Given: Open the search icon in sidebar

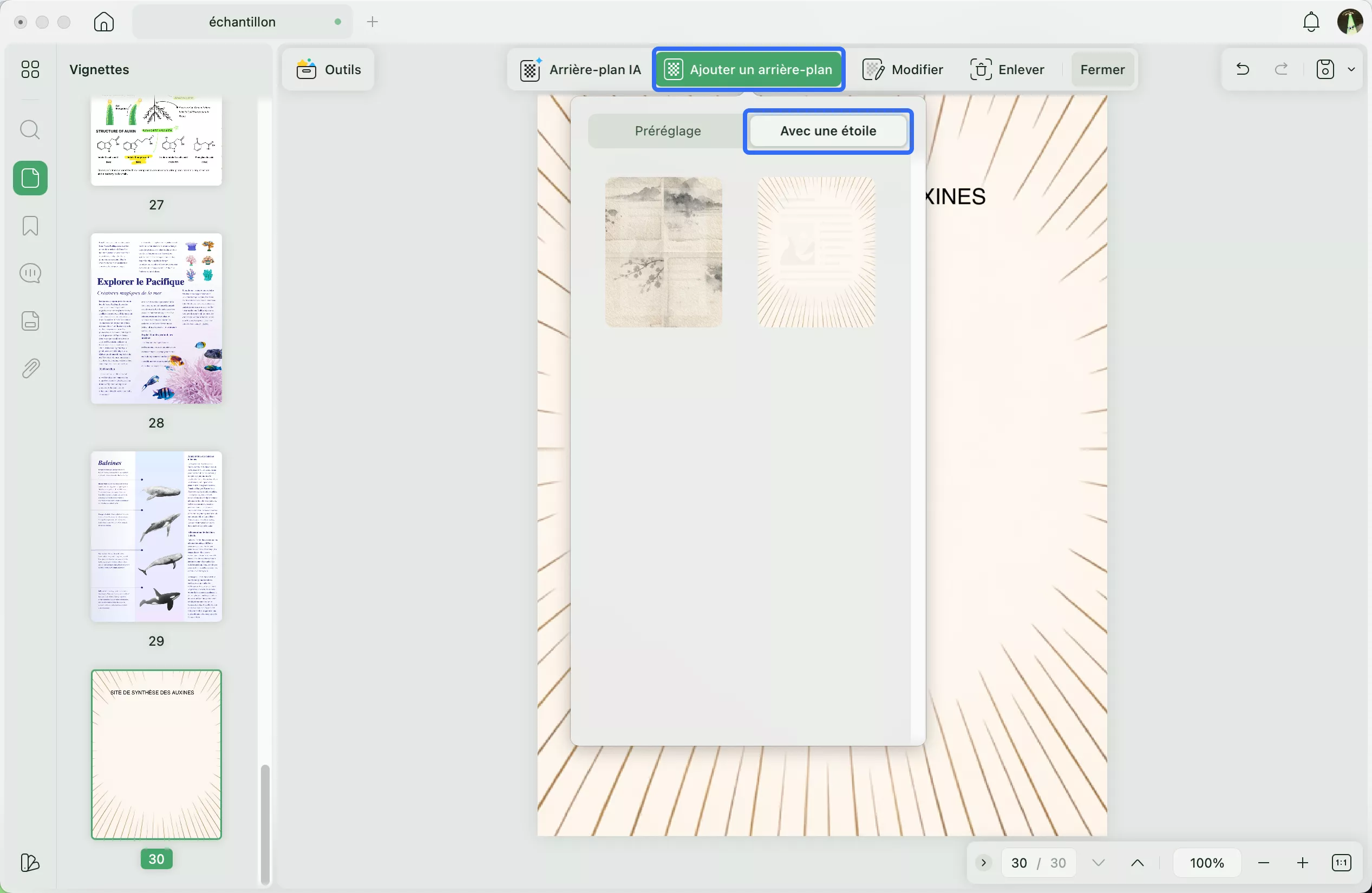Looking at the screenshot, I should 30,130.
